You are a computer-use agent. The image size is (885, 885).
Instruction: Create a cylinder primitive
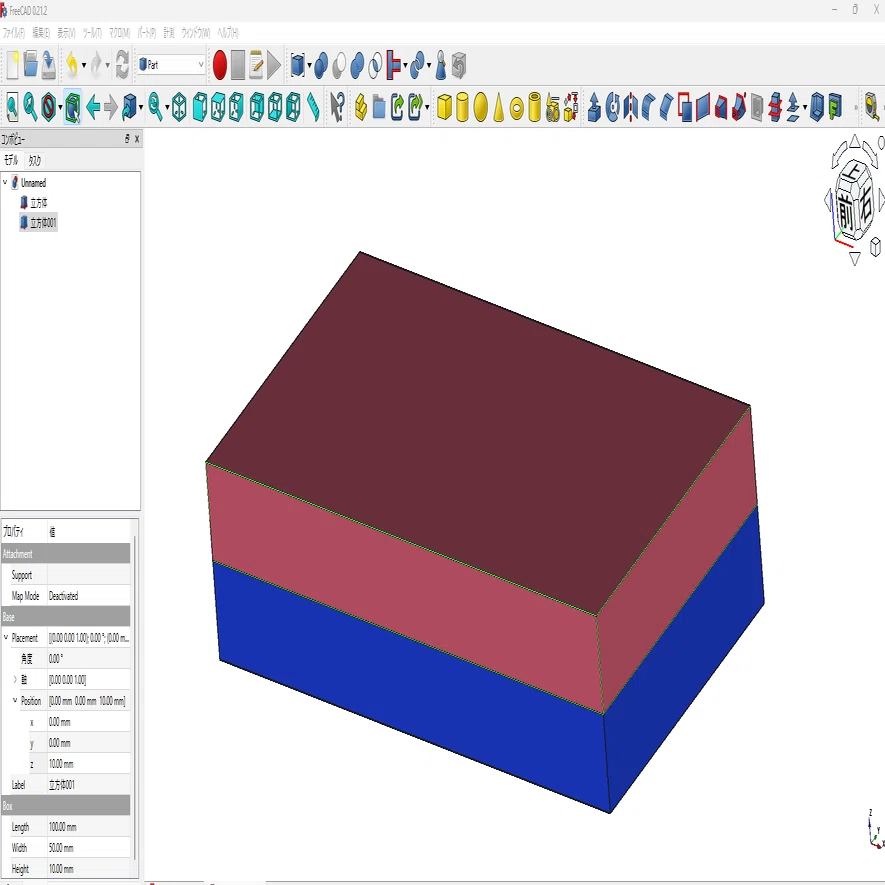click(x=462, y=107)
